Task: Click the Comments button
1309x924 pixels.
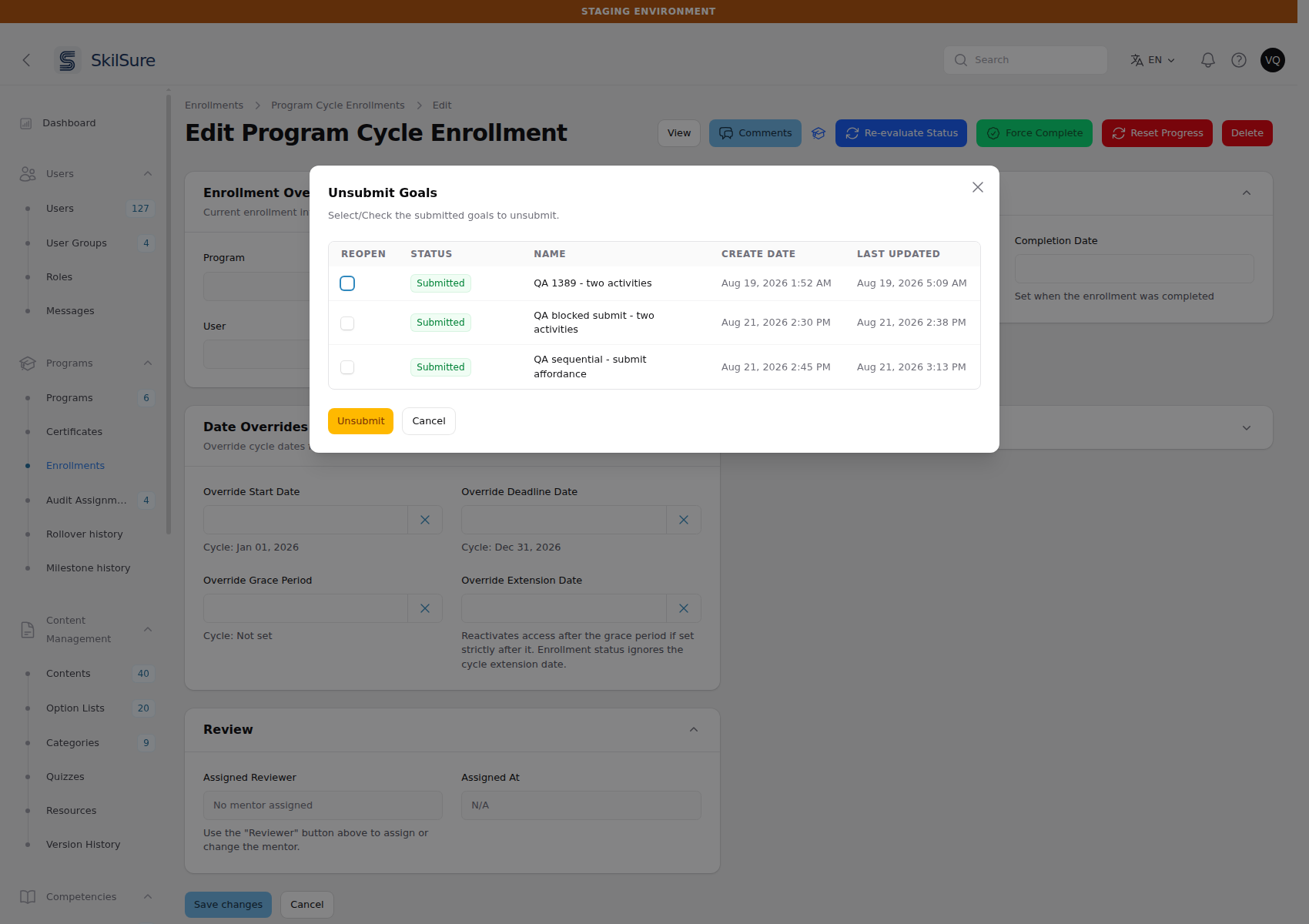Action: 755,133
